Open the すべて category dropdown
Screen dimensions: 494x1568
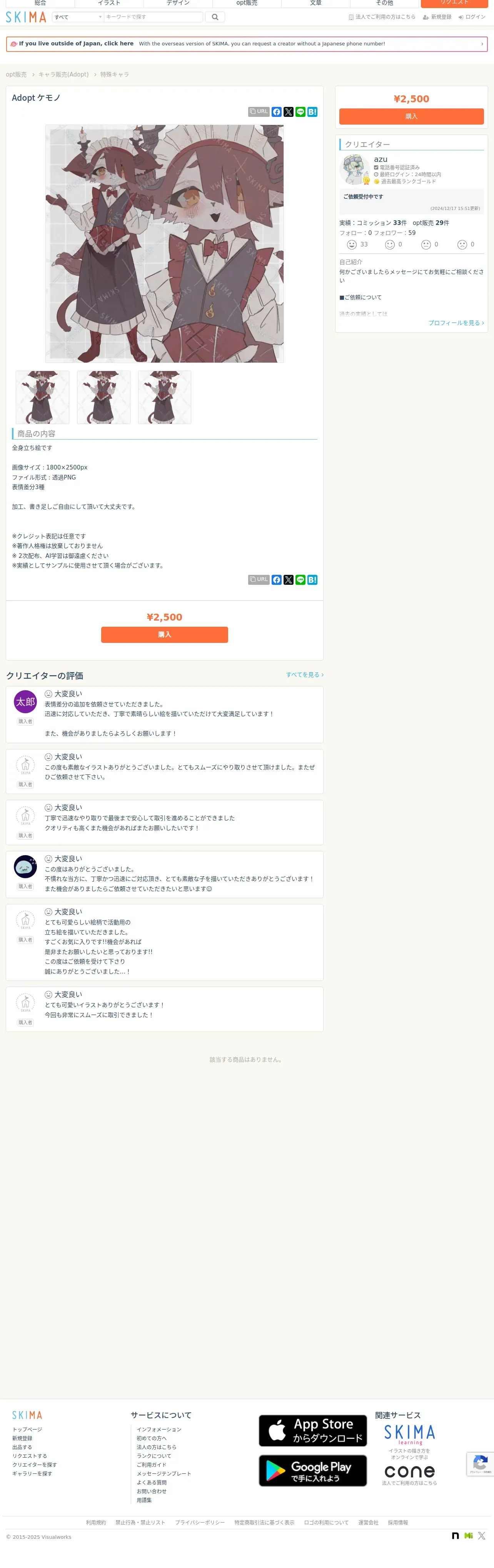coord(78,17)
